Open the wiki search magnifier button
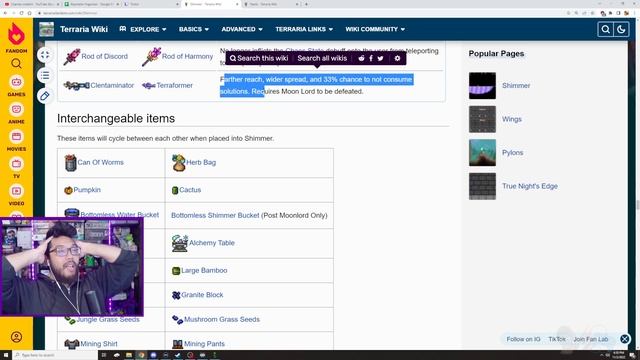 point(605,29)
